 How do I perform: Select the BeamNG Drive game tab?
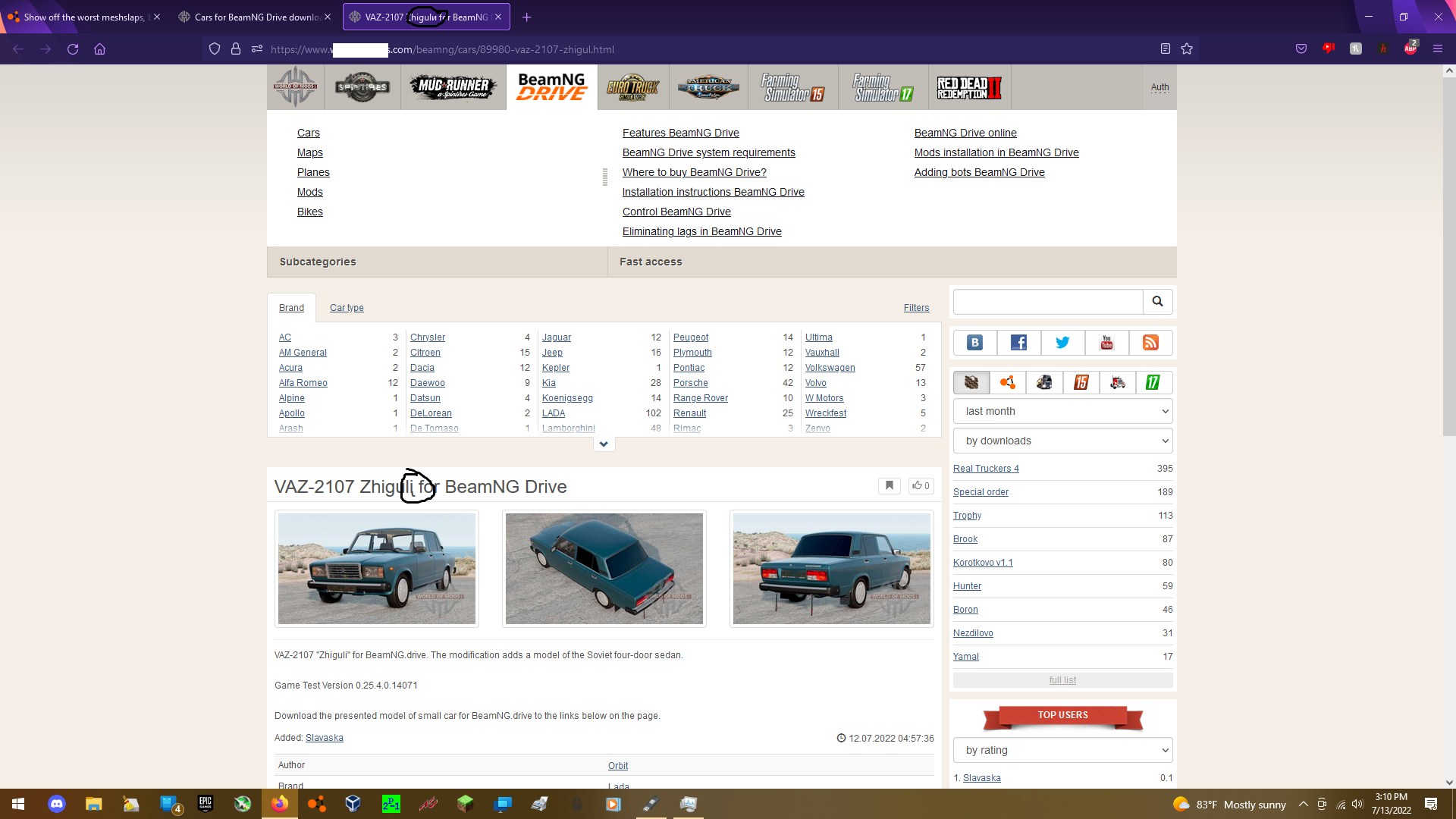pos(552,87)
